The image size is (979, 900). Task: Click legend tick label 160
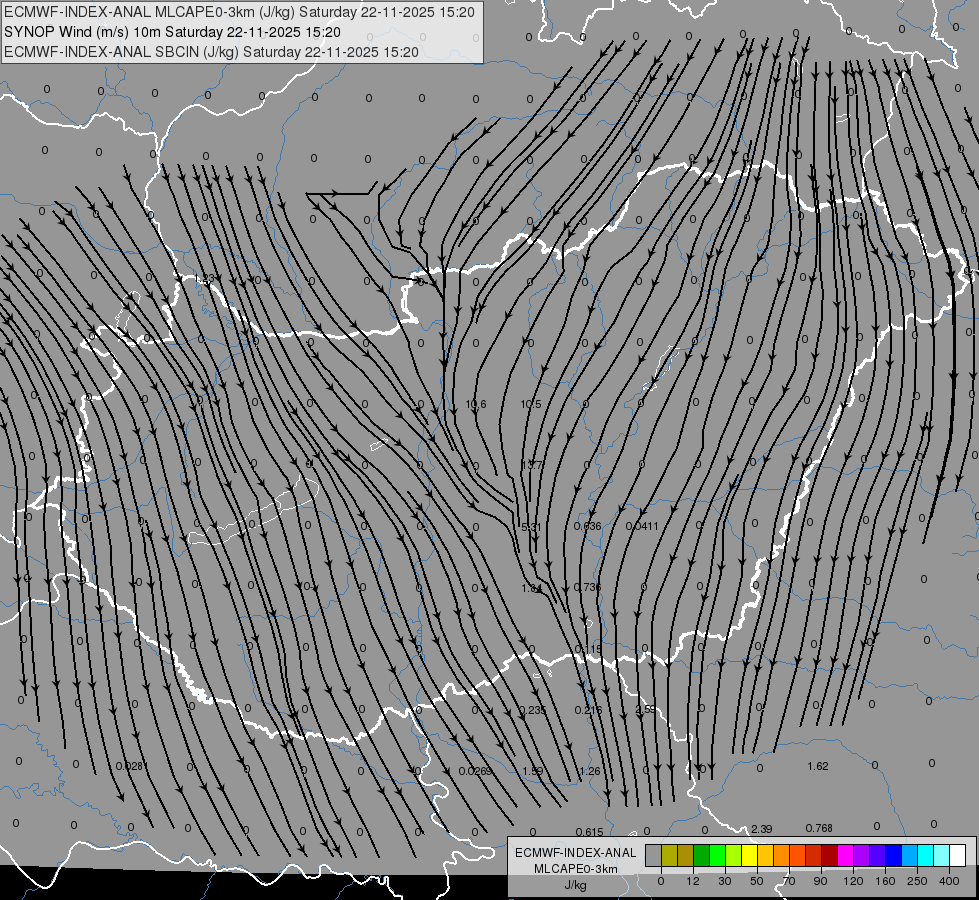(x=885, y=881)
